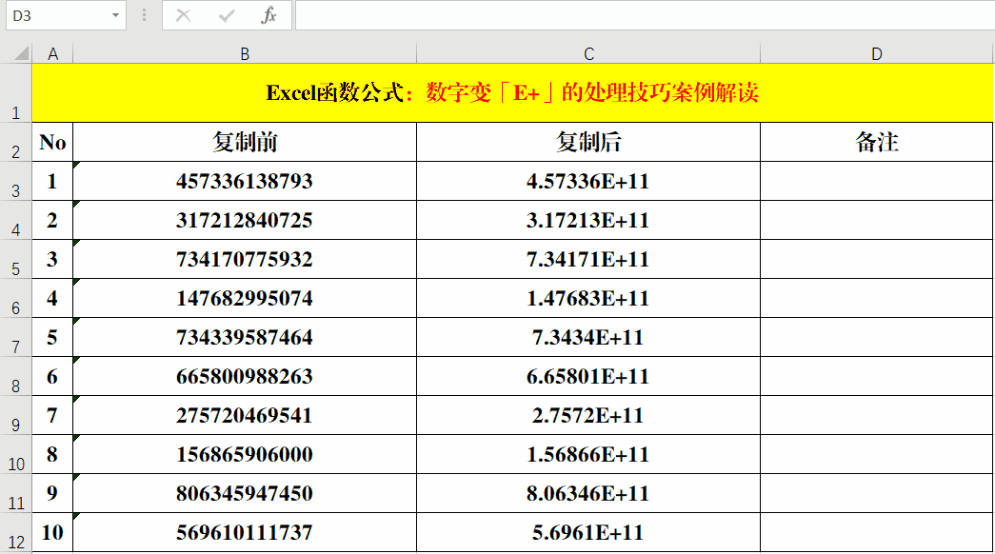Viewport: 995px width, 554px height.
Task: Click the No cell containing 5
Action: [x=53, y=337]
